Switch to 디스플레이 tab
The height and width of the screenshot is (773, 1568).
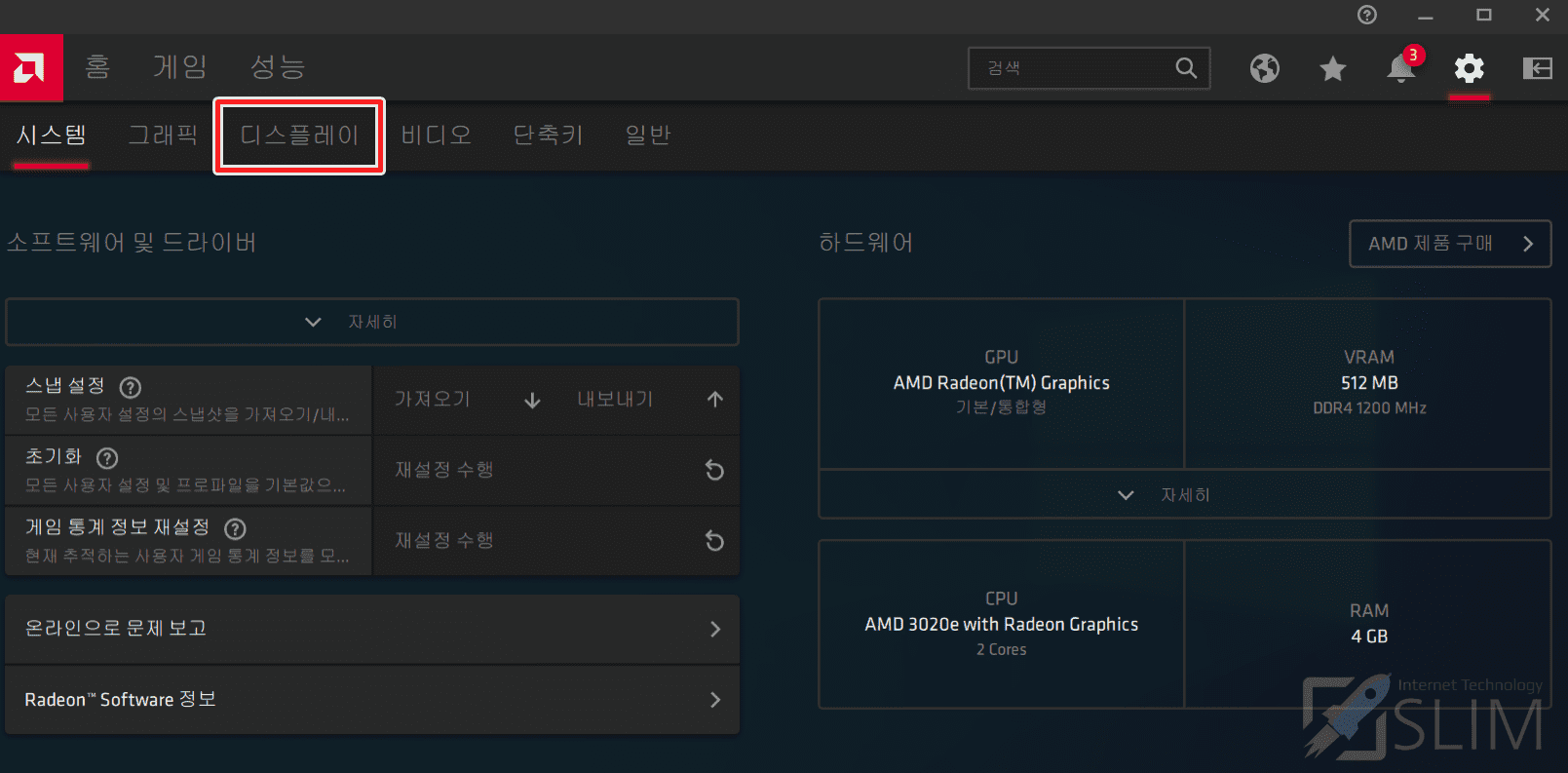(x=299, y=135)
